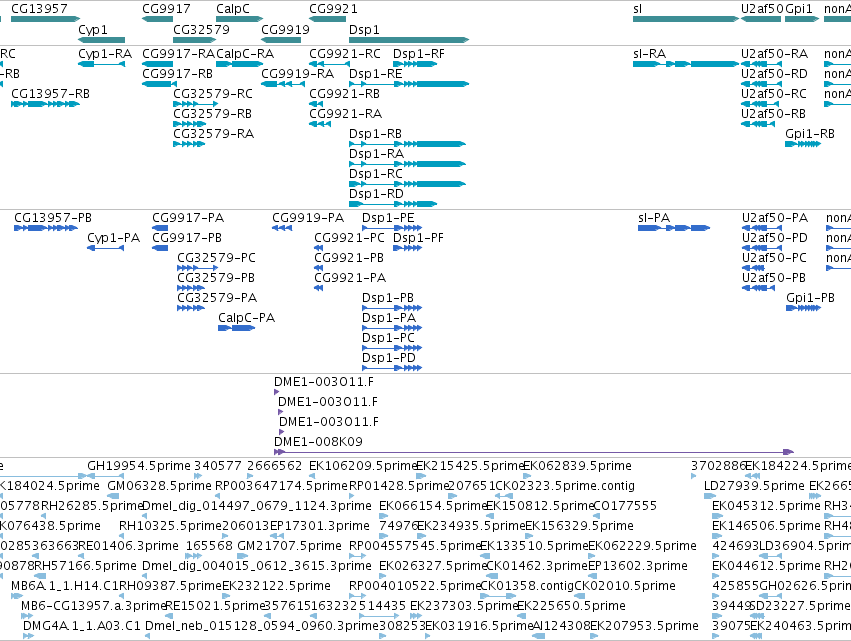Select the GM06328.5prime EST label
The height and width of the screenshot is (641, 851).
(x=160, y=486)
